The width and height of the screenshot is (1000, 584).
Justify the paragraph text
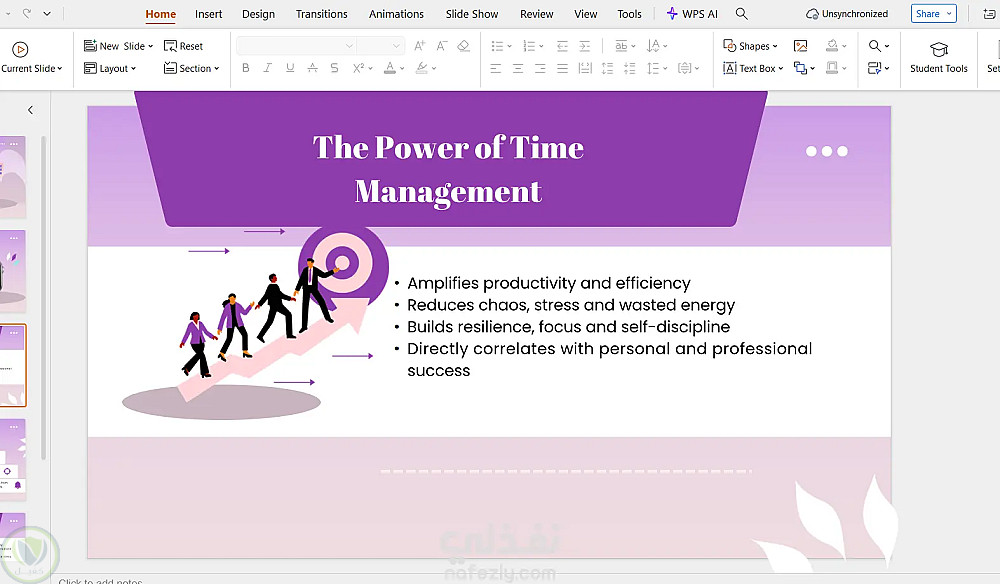[x=562, y=68]
